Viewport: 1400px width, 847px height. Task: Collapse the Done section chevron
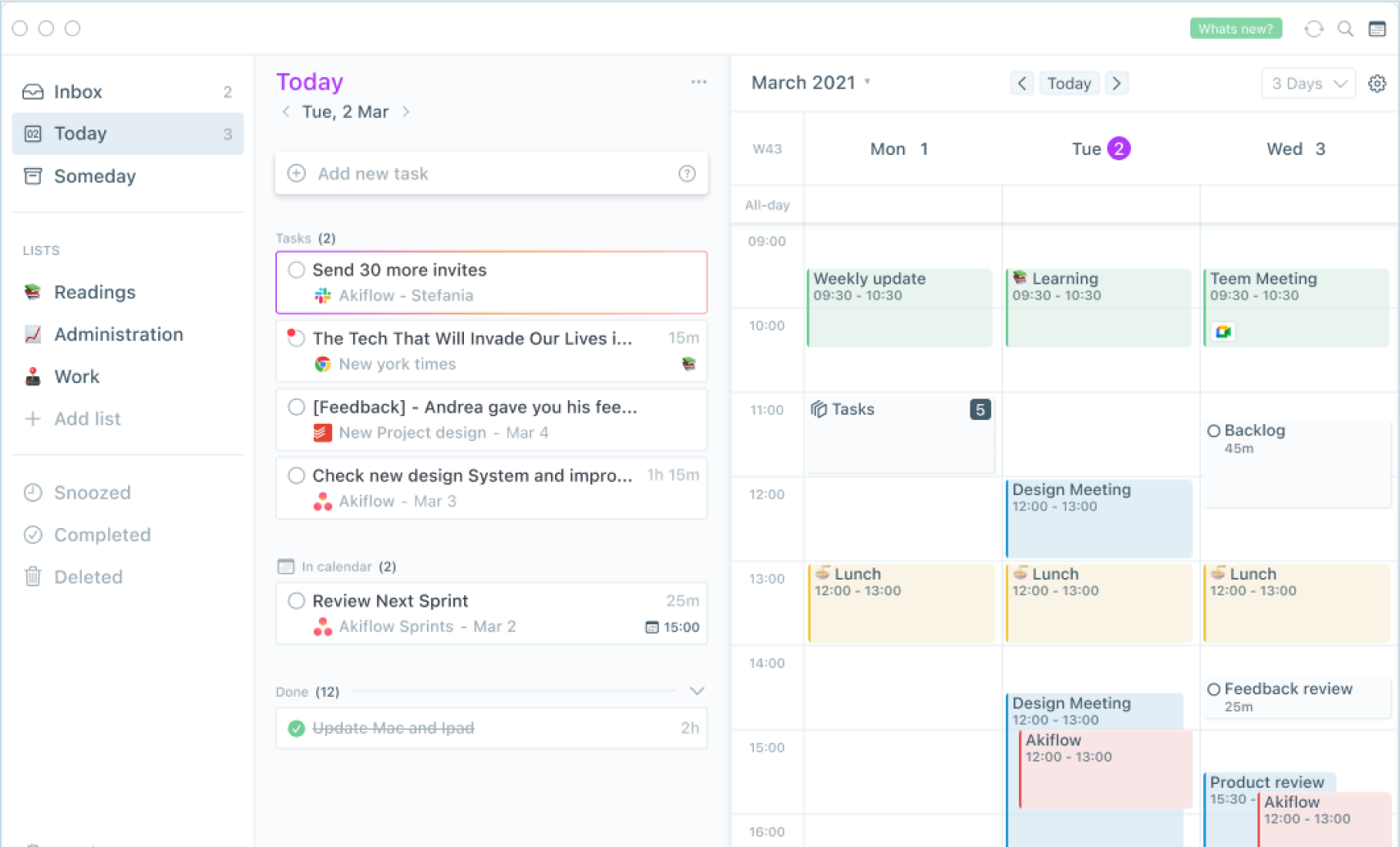[x=697, y=691]
